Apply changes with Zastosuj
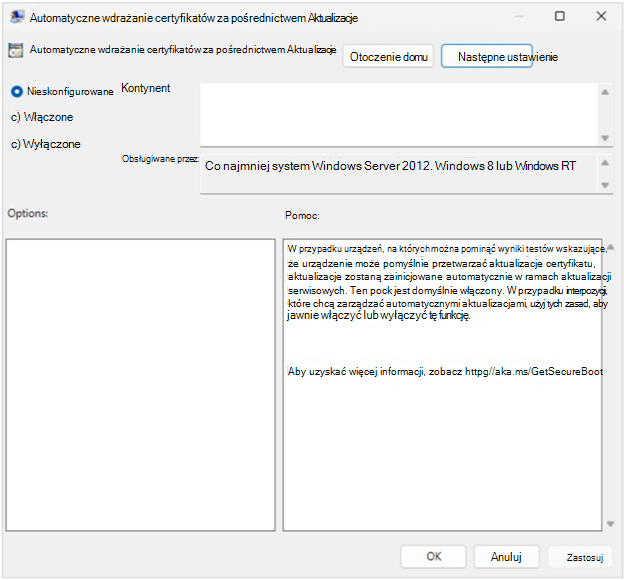Image resolution: width=624 pixels, height=580 pixels. [x=580, y=557]
